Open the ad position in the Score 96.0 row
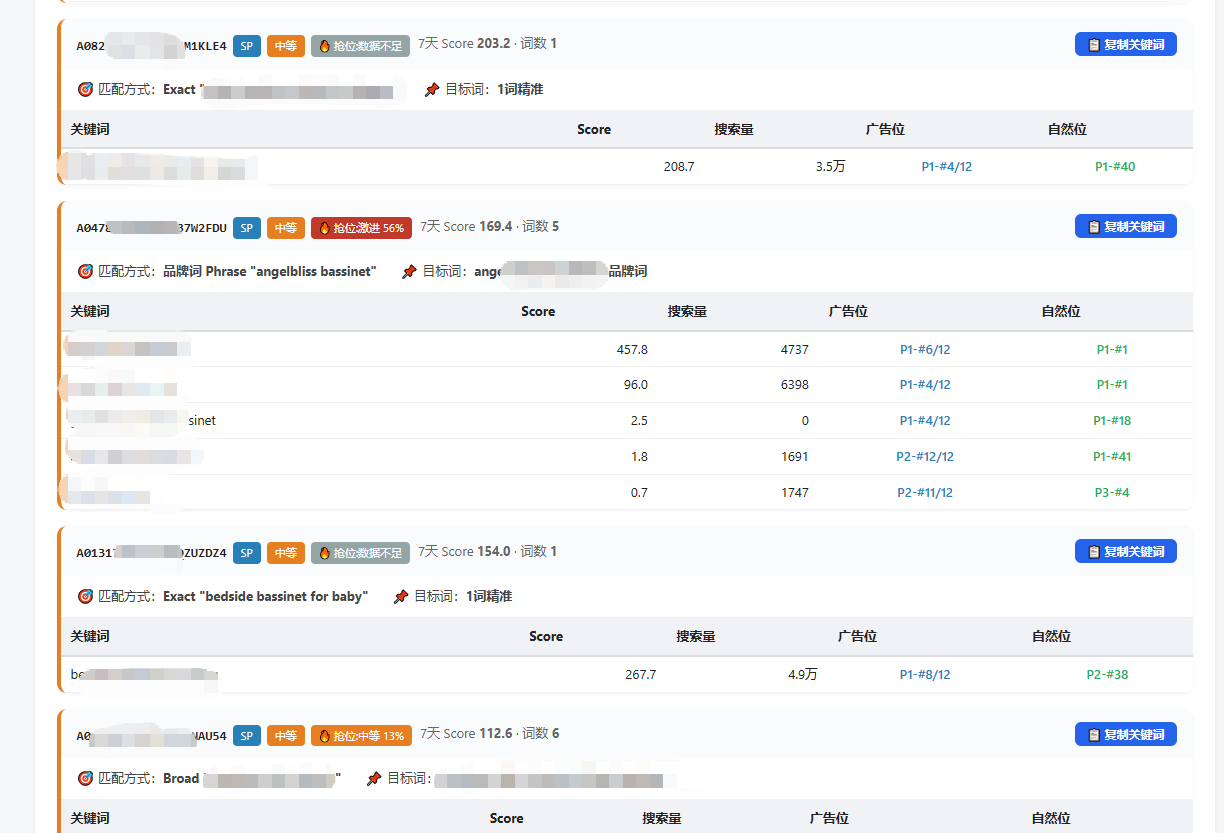The height and width of the screenshot is (833, 1224). [x=925, y=385]
